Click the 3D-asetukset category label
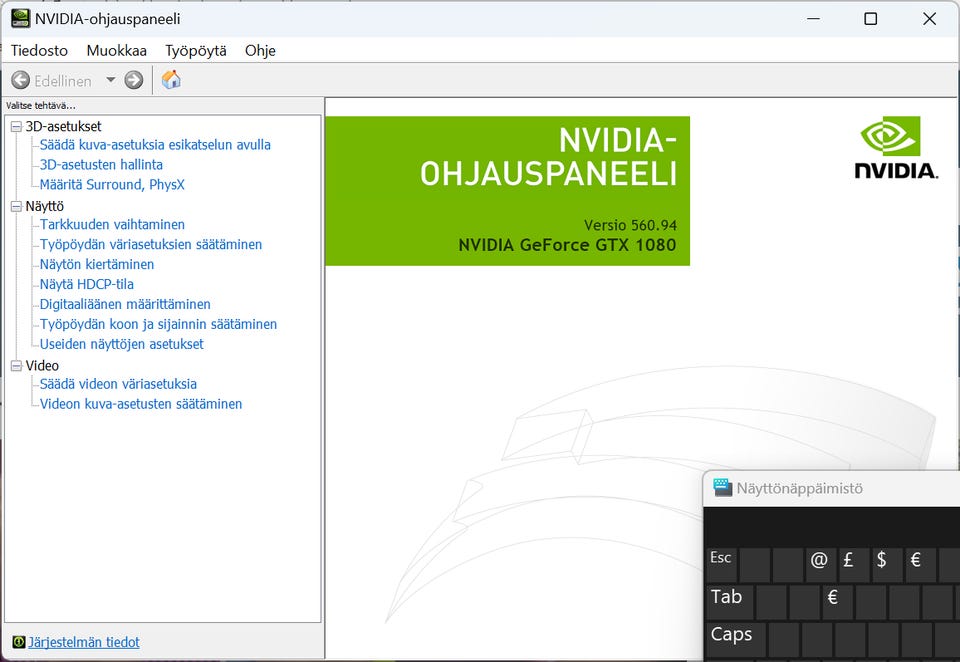This screenshot has width=960, height=662. coord(63,126)
